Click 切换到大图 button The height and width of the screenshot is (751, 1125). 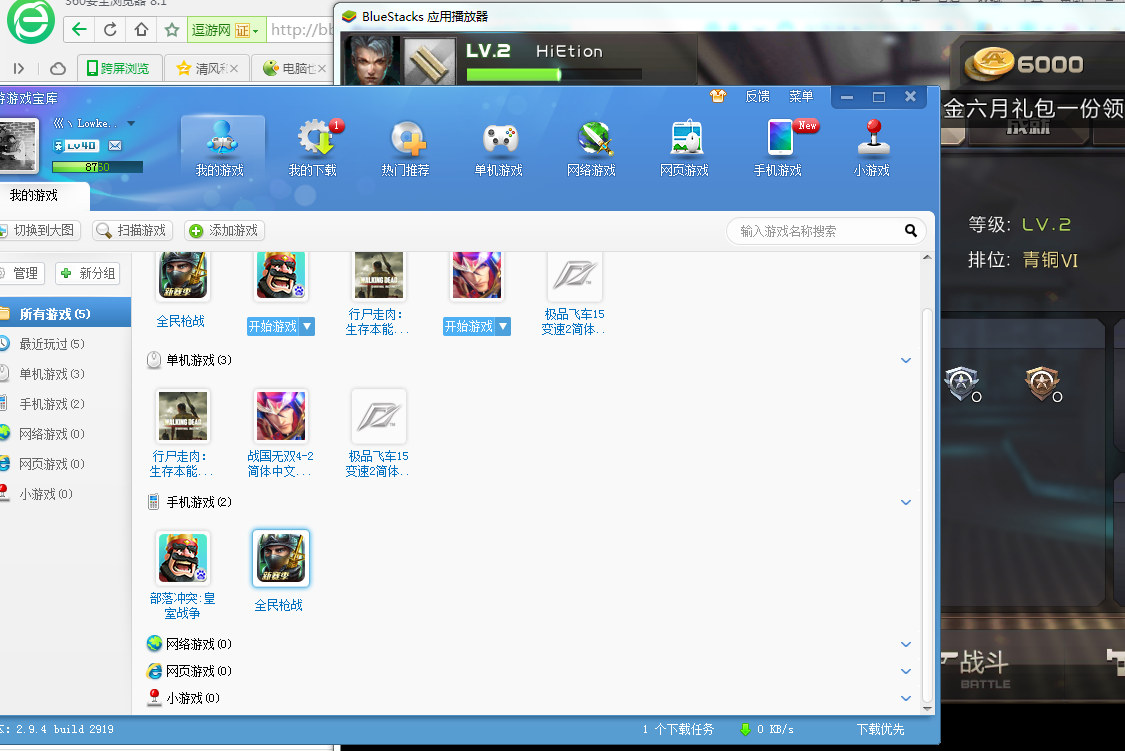[39, 230]
